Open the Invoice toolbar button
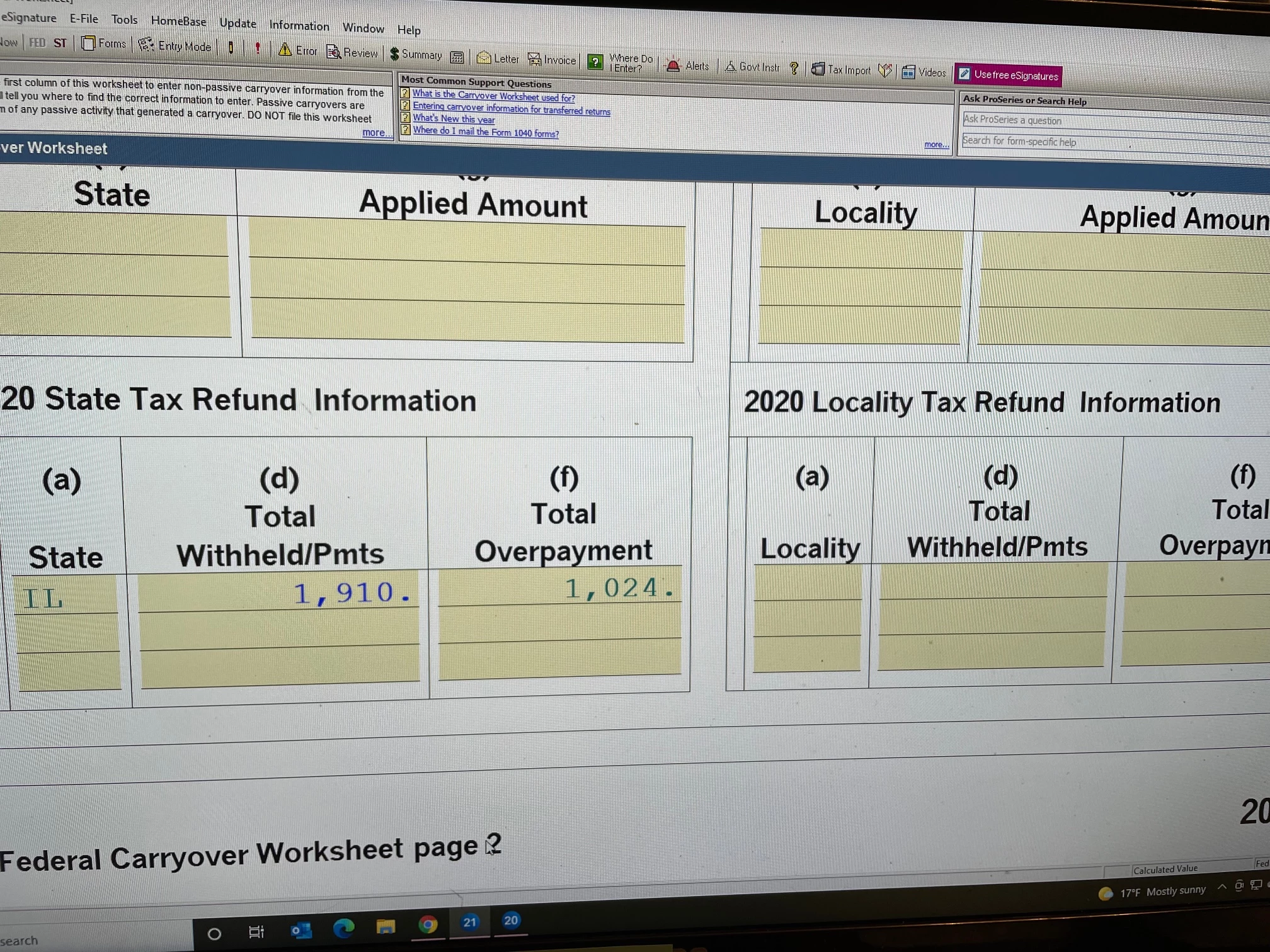Viewport: 1270px width, 952px height. pos(552,60)
